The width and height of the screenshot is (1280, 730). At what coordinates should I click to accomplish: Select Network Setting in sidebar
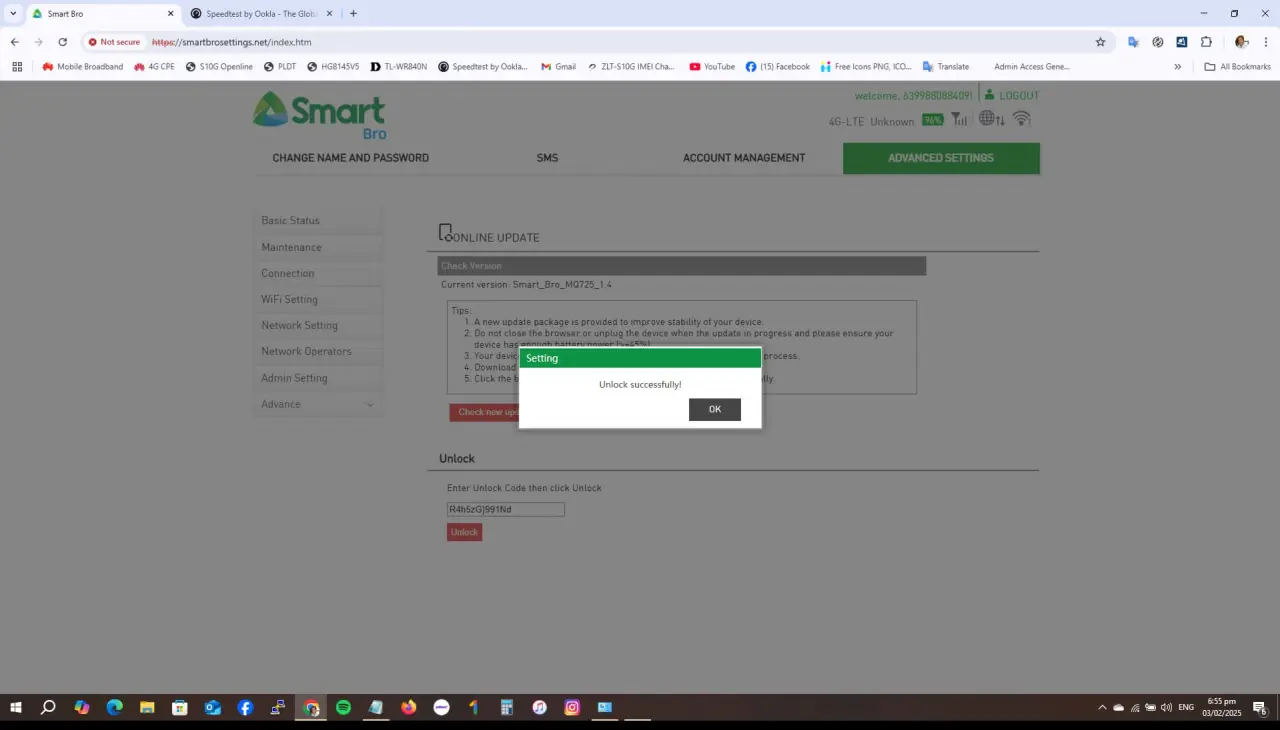(x=318, y=325)
